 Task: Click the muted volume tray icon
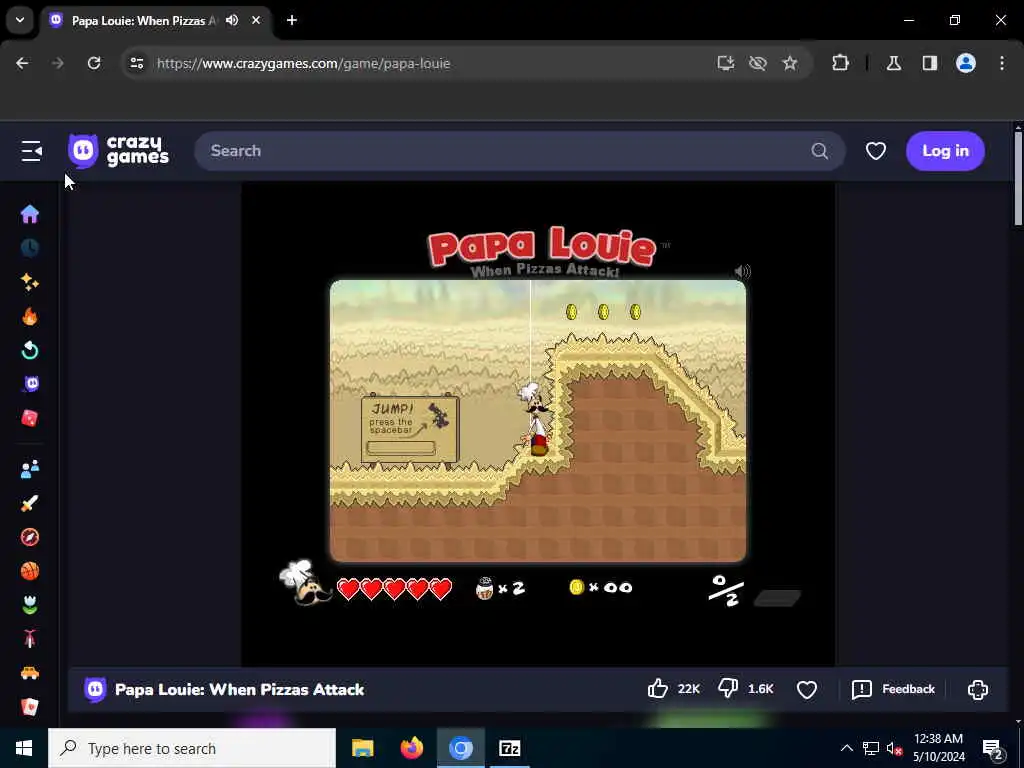coord(894,748)
